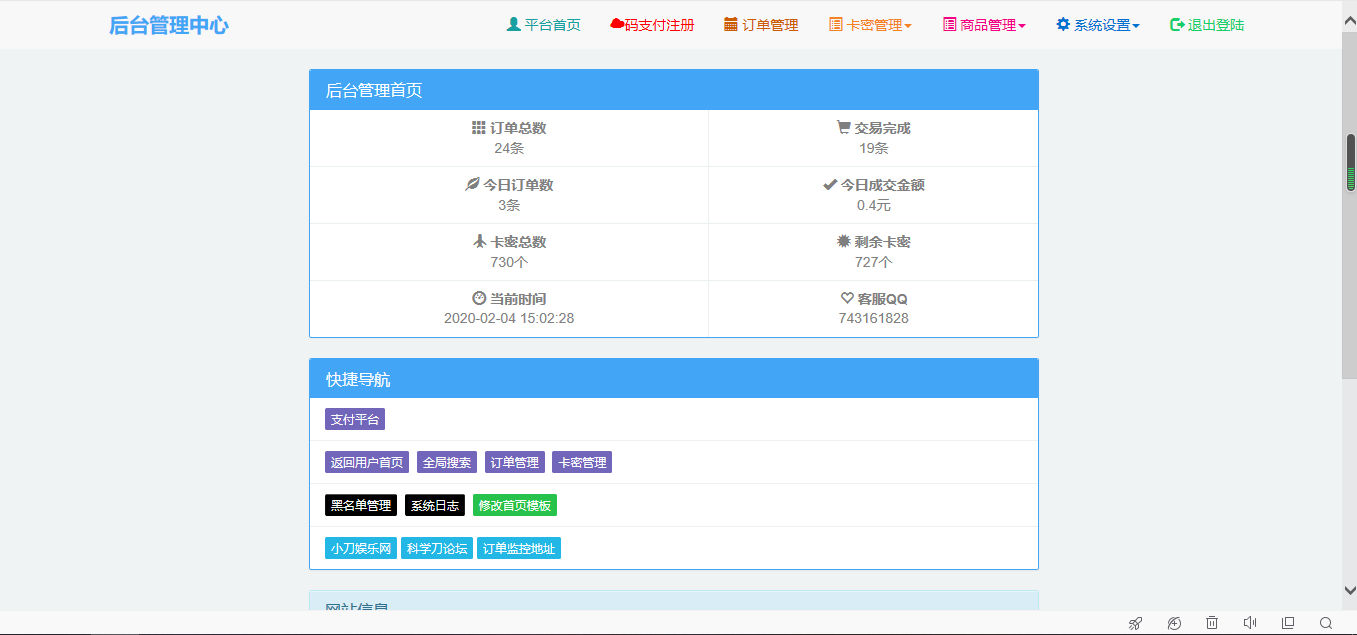The height and width of the screenshot is (635, 1357).
Task: Open 黑名单管理 from quick navigation
Action: [x=360, y=505]
